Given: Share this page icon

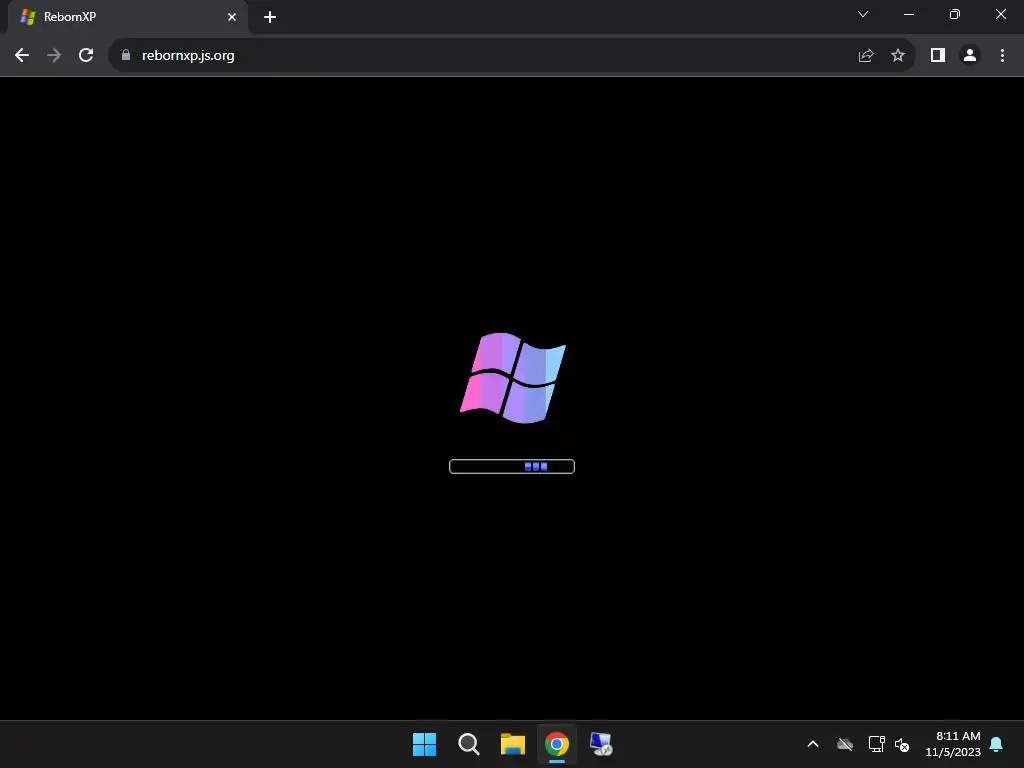Looking at the screenshot, I should [x=866, y=56].
